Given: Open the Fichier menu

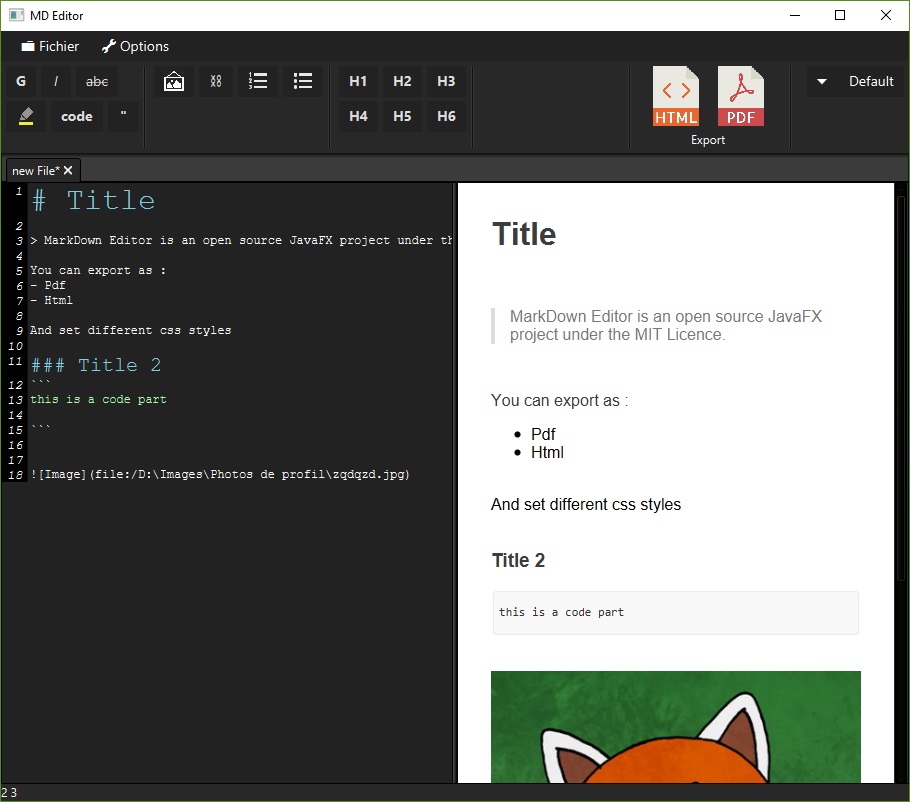Looking at the screenshot, I should pos(50,46).
